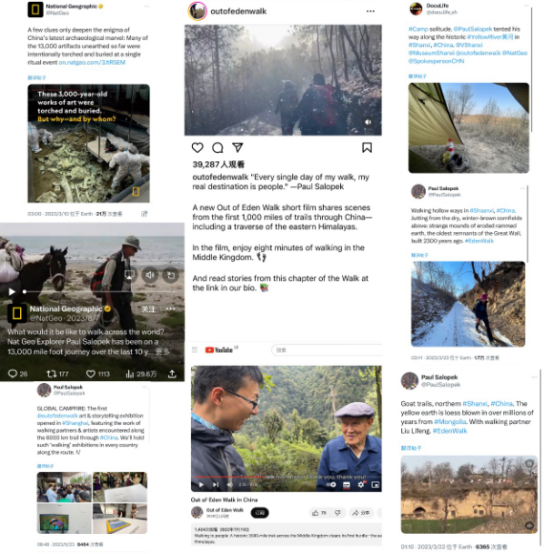Image resolution: width=554 pixels, height=554 pixels.
Task: Open comments on the outofedenwalk Instagram post
Action: 218,148
